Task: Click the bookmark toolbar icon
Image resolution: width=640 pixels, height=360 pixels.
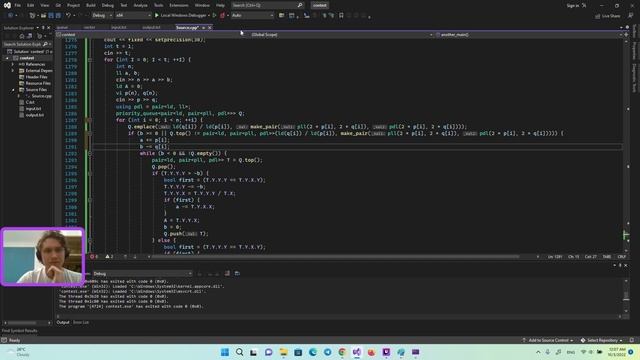Action: tap(341, 16)
